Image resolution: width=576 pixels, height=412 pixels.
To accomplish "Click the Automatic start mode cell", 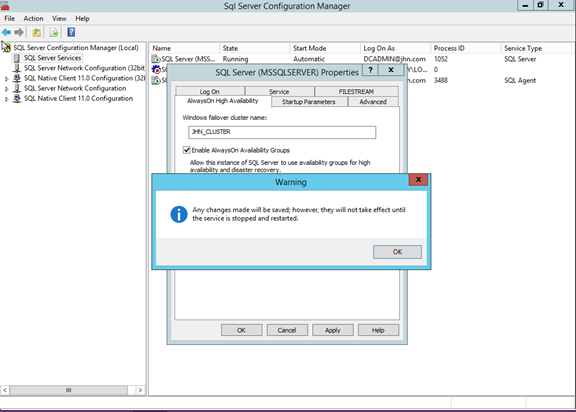I will [x=309, y=59].
